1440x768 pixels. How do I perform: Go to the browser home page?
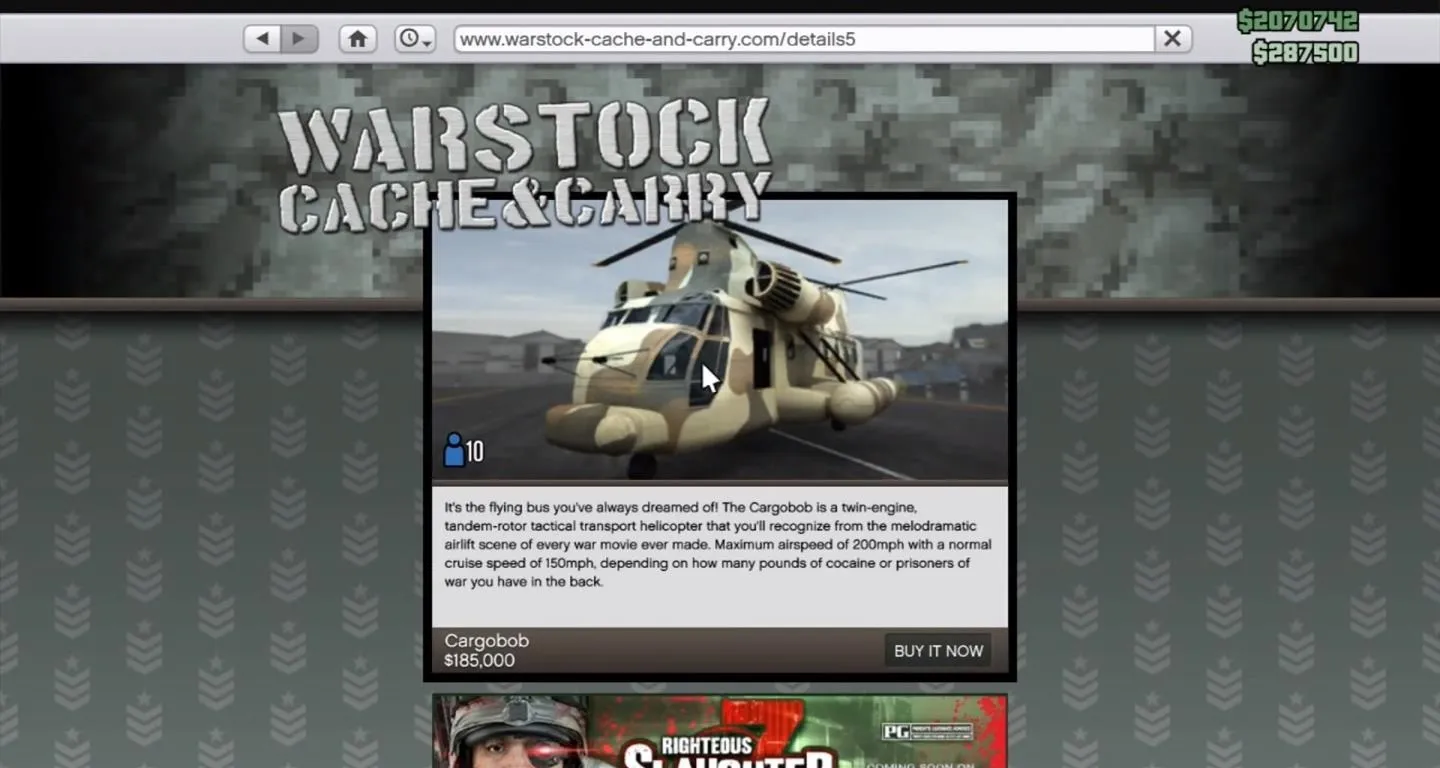pyautogui.click(x=357, y=39)
